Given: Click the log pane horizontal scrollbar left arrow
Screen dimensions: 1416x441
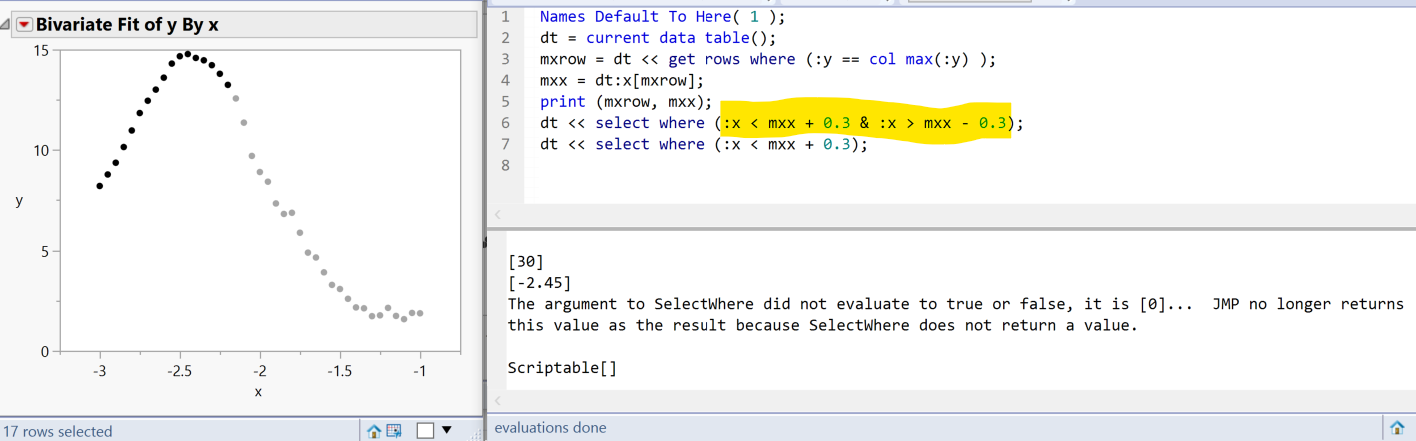Looking at the screenshot, I should (498, 401).
